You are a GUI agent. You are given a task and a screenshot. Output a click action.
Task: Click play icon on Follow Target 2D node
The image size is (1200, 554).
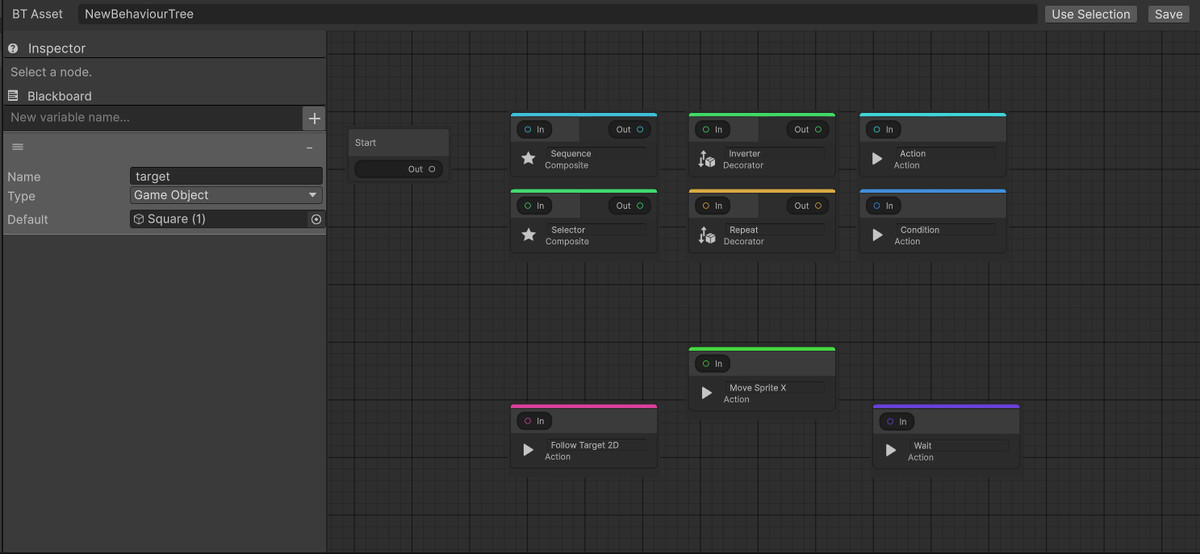[528, 450]
